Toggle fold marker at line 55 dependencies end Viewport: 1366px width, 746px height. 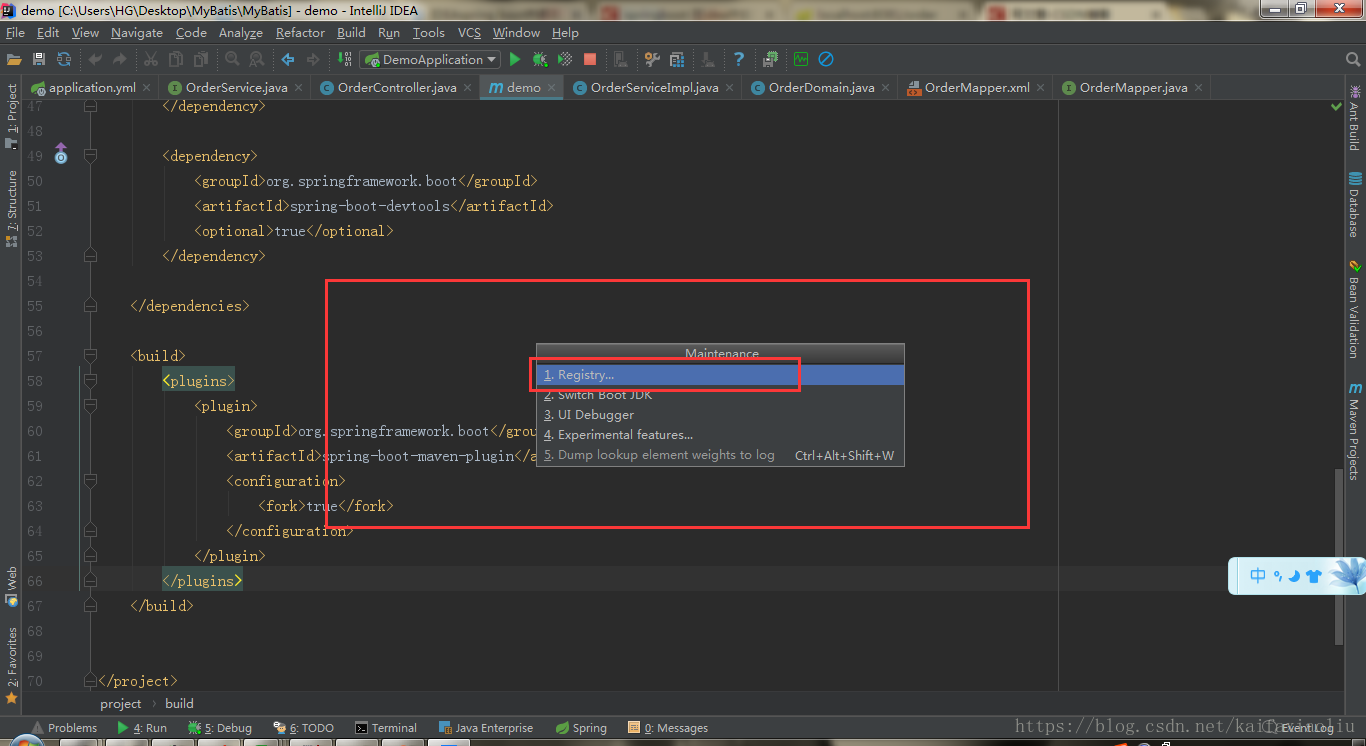pyautogui.click(x=90, y=306)
